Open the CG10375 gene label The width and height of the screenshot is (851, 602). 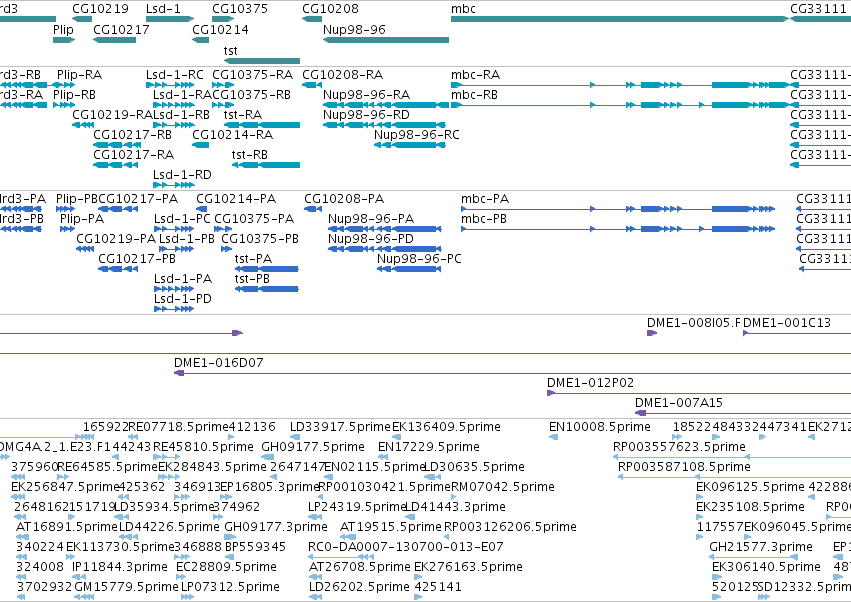pos(240,9)
